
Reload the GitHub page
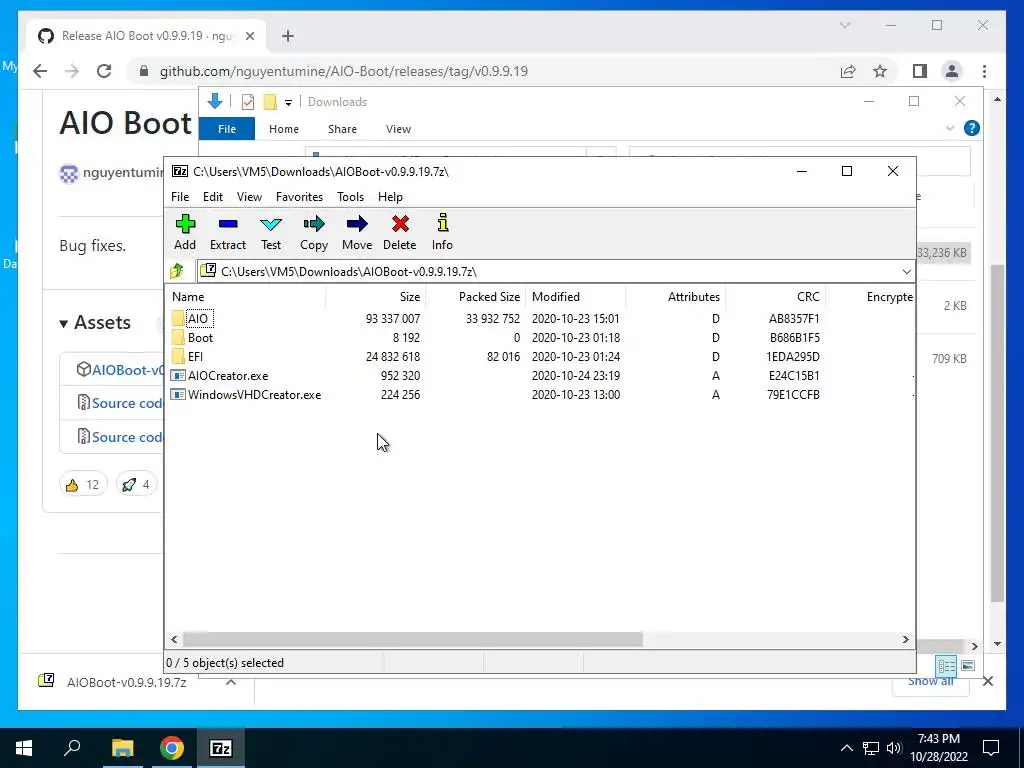104,71
